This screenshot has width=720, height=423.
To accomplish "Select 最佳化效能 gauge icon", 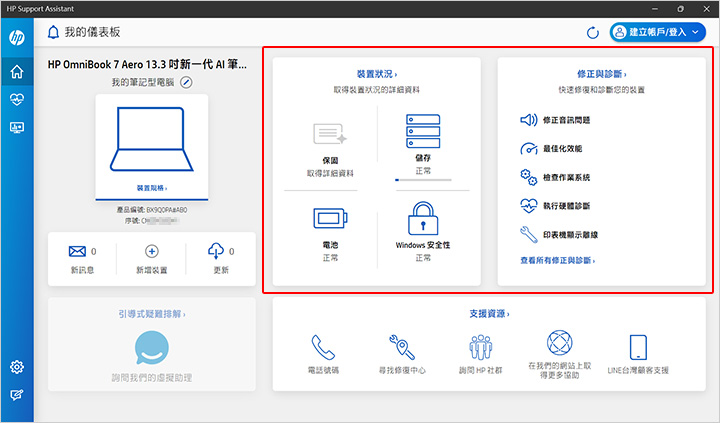I will tap(529, 148).
